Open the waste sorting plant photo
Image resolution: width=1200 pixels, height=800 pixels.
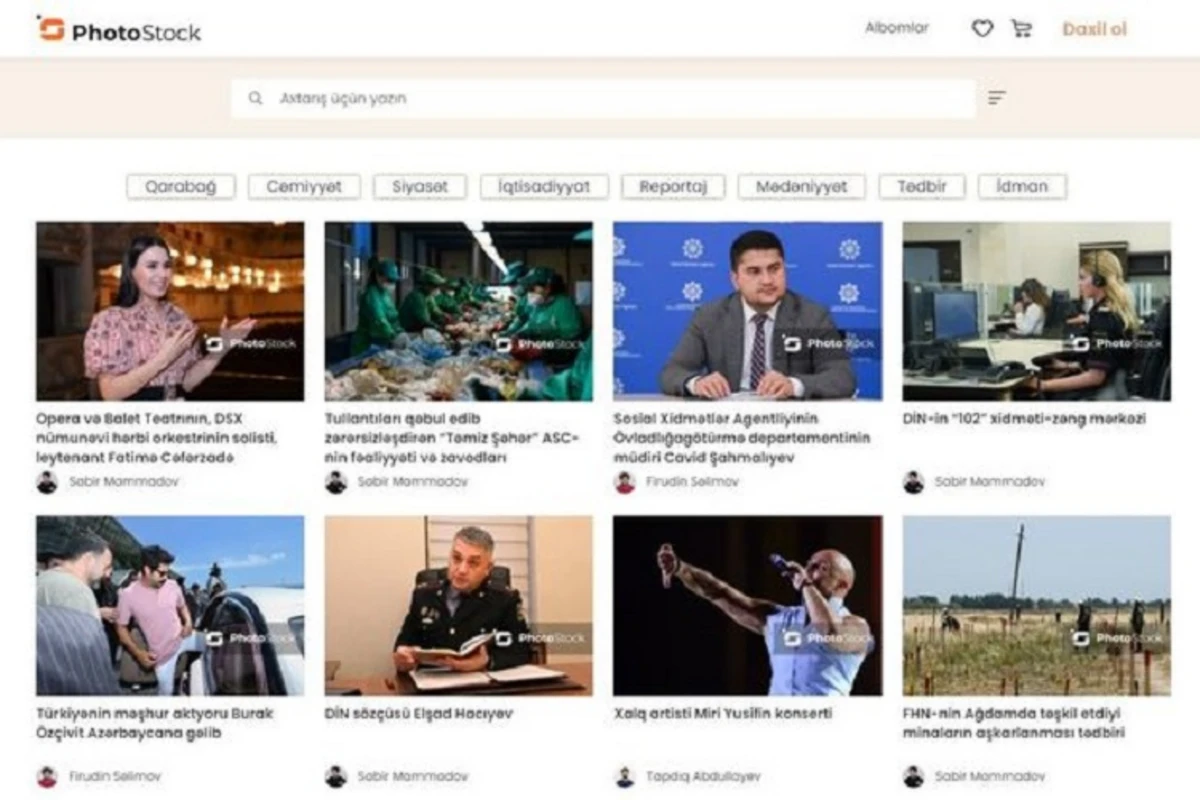[459, 311]
